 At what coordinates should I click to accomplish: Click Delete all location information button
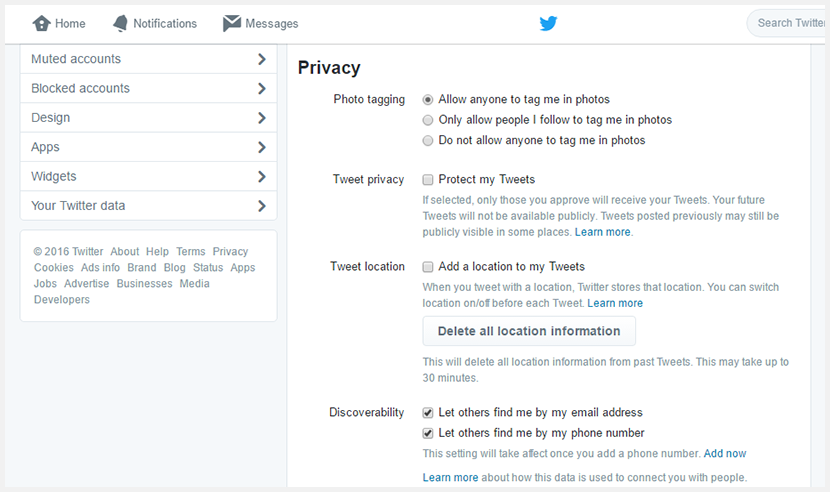tap(529, 331)
